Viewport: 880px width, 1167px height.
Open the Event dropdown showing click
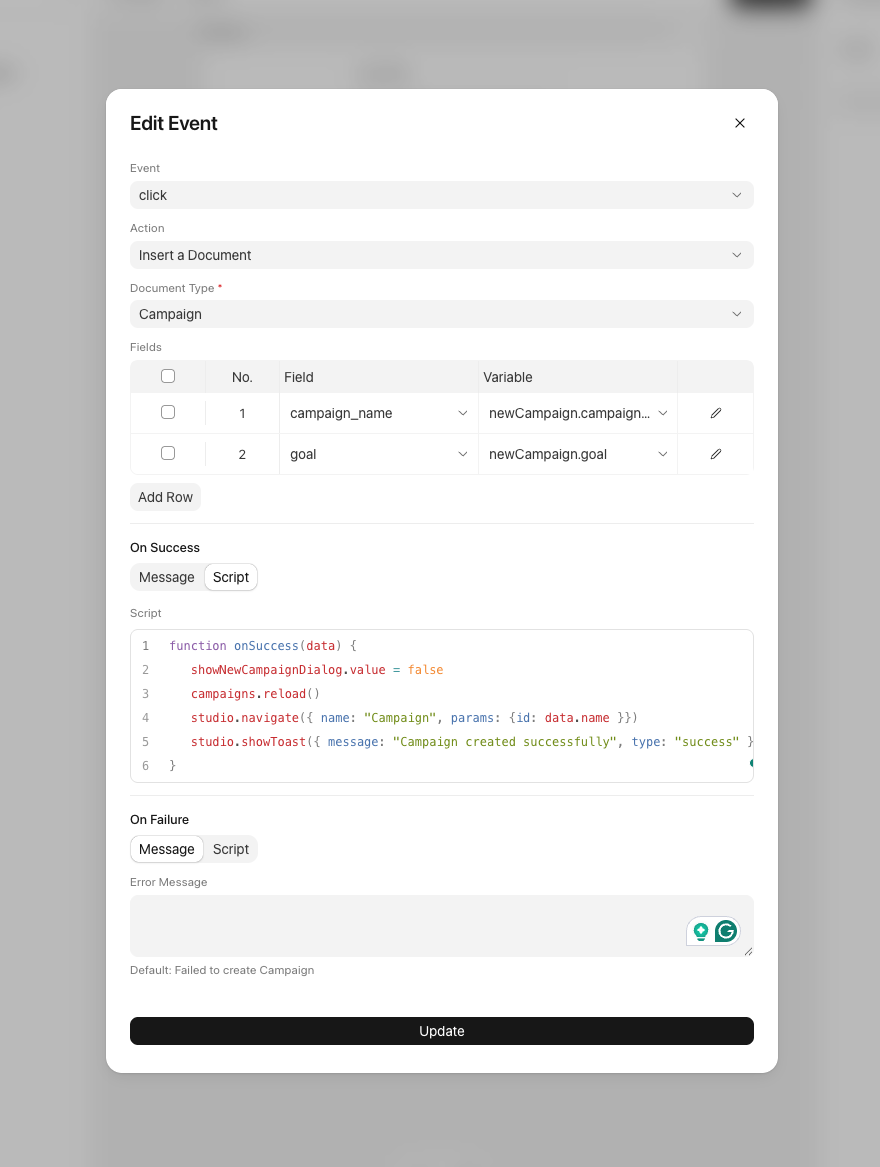click(x=441, y=195)
